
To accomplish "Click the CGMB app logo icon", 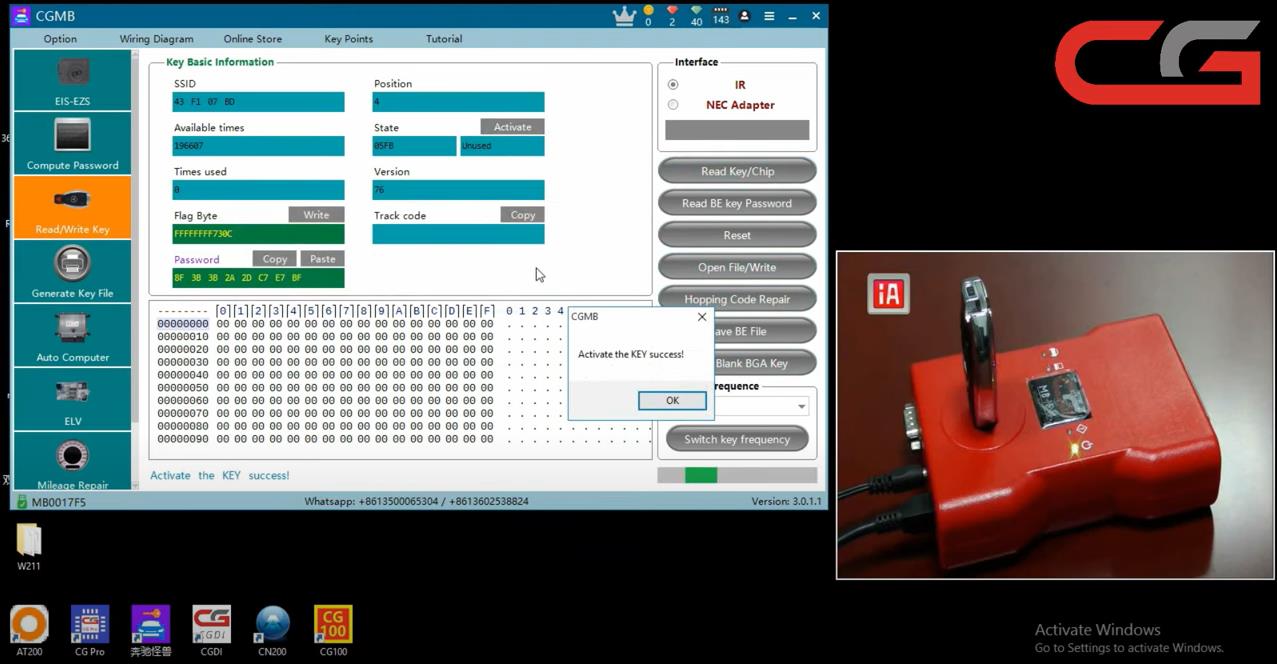I will [21, 15].
